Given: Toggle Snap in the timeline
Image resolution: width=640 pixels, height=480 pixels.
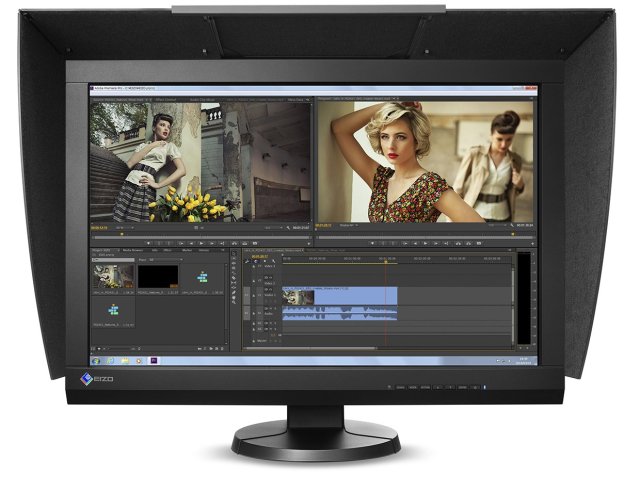Looking at the screenshot, I should pyautogui.click(x=256, y=261).
